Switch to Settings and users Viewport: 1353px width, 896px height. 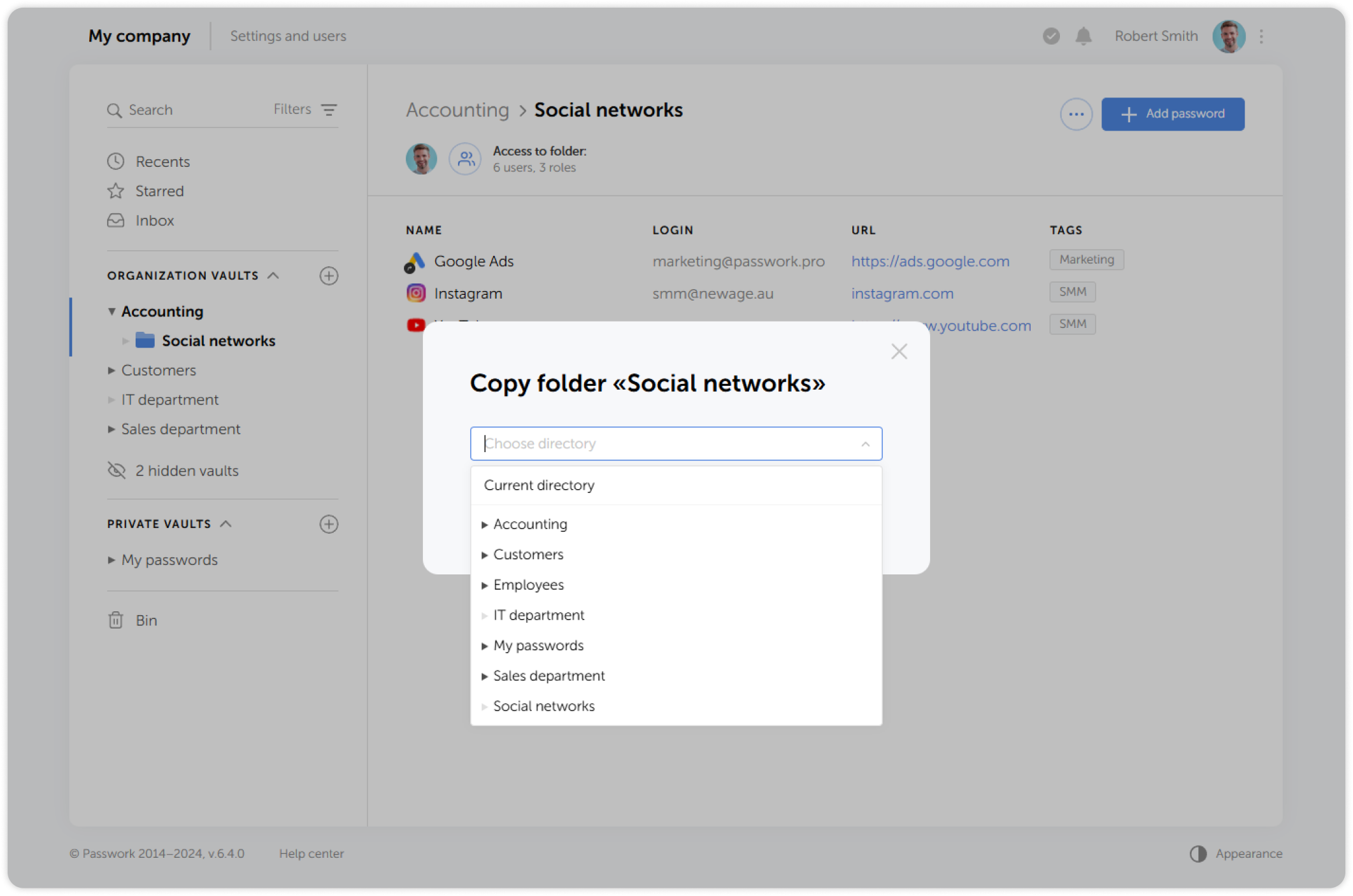pyautogui.click(x=288, y=36)
